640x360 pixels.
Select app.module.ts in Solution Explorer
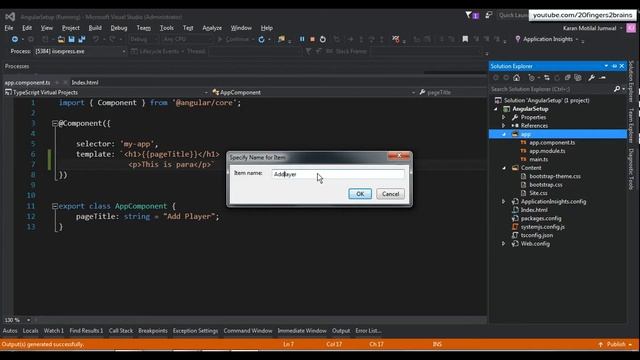(x=547, y=151)
